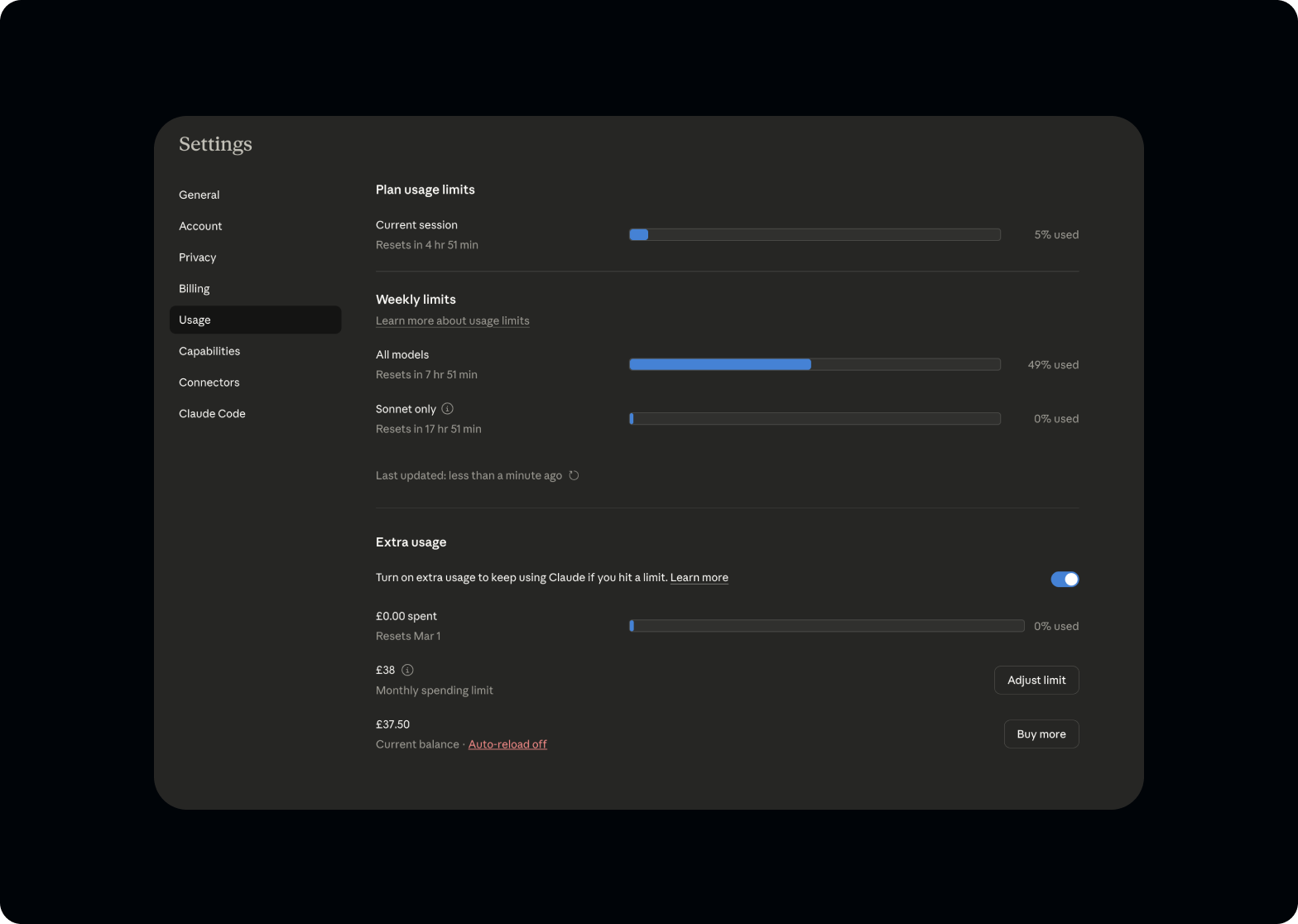Click the 'Weekly limits' heading
Screen dimensions: 1298x924
pos(416,300)
